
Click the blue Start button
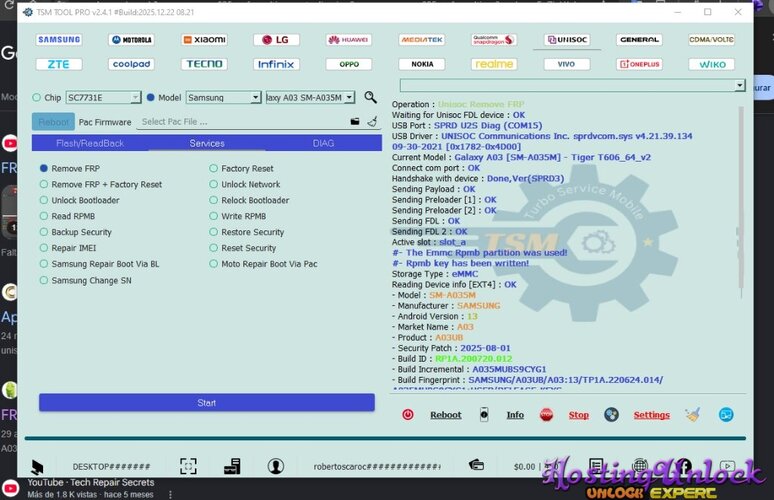click(207, 402)
